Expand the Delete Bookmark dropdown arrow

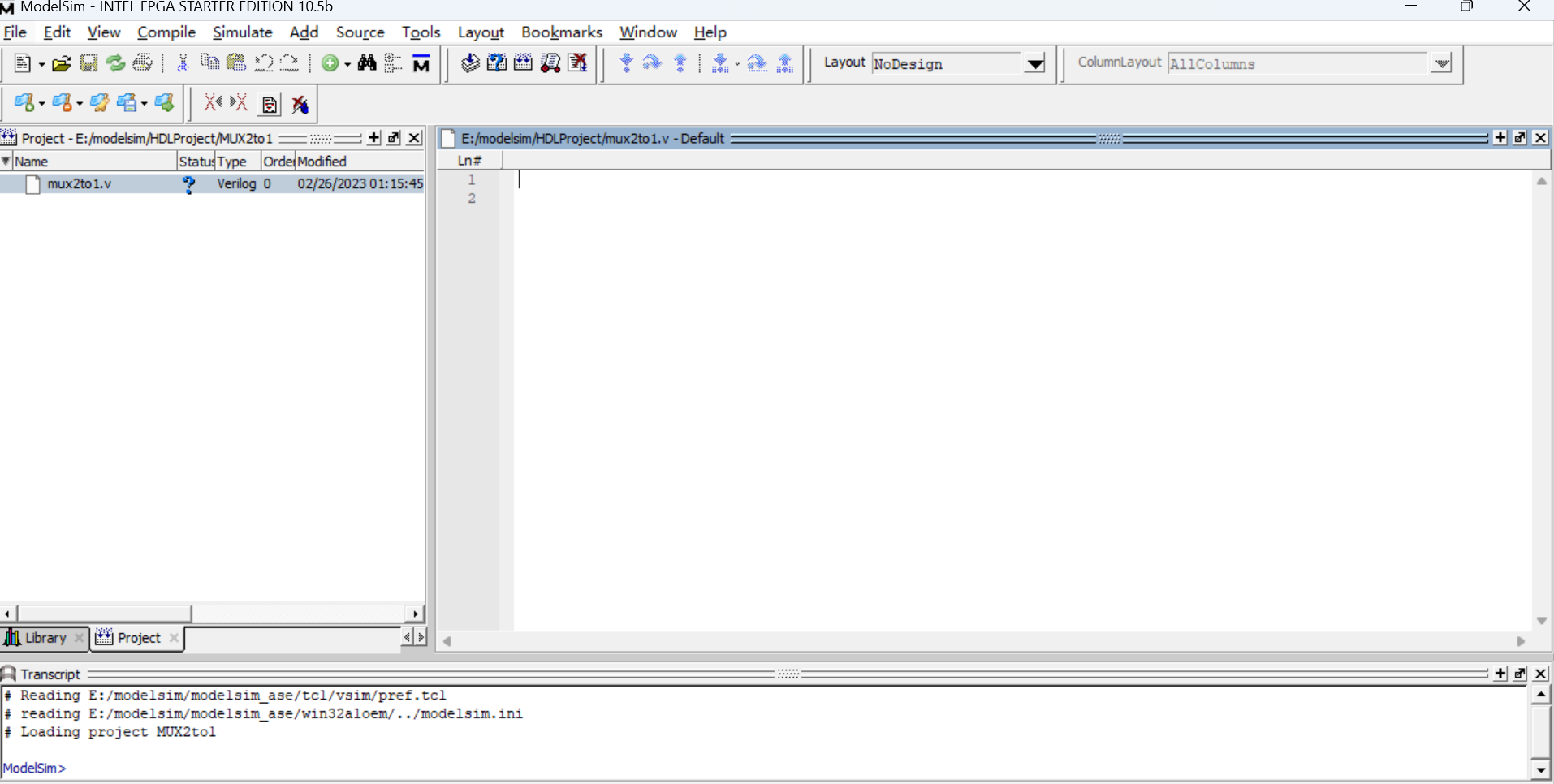(80, 104)
